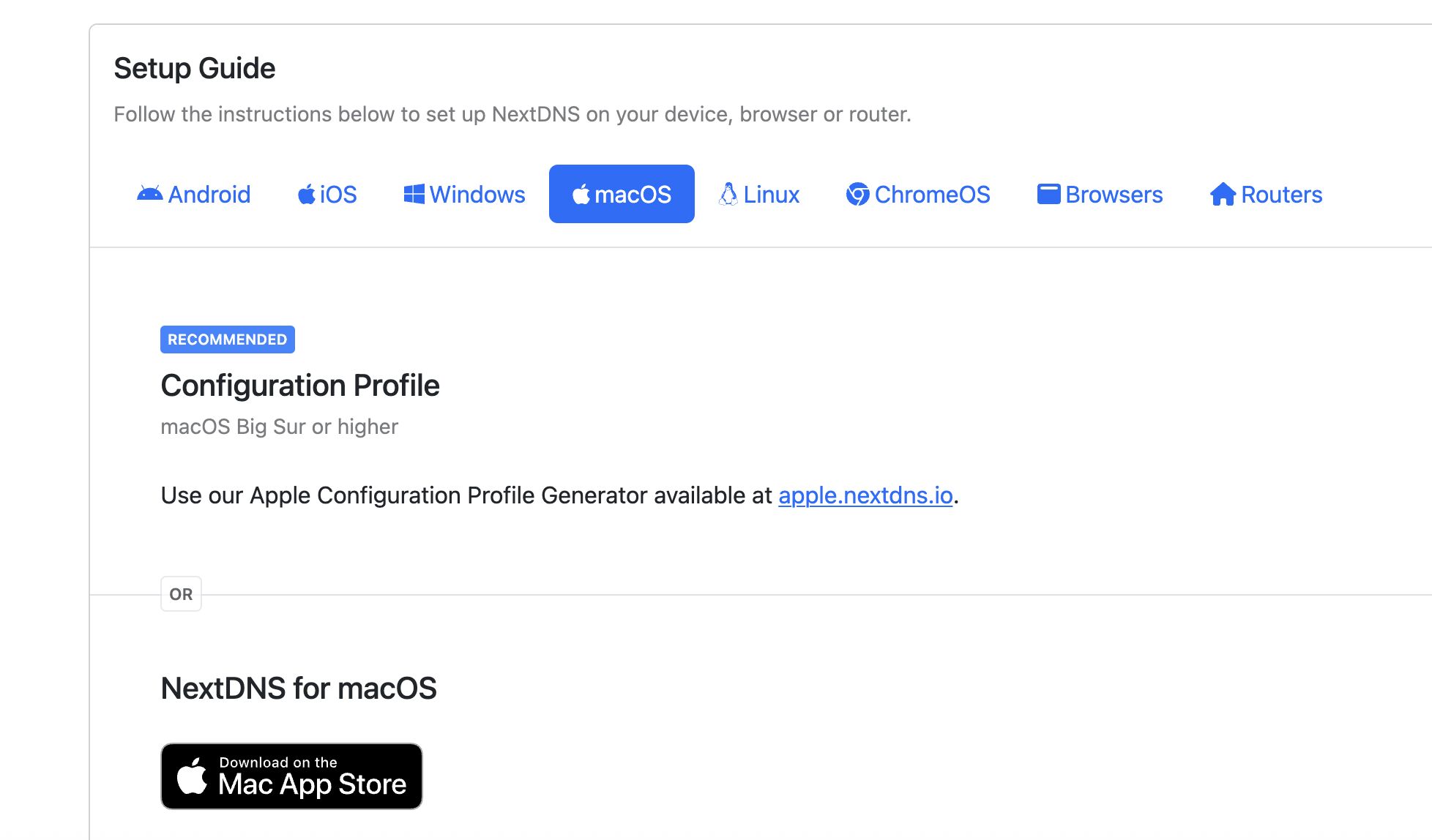This screenshot has width=1432, height=840.
Task: Open the Routers setup tab
Action: [1266, 194]
